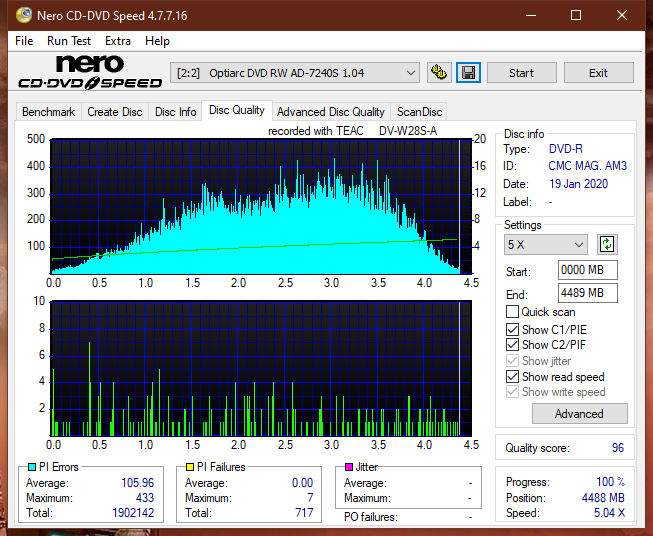Click 'recorded with TEAC DV-W28S-A' text
Viewport: 653px width, 536px height.
tap(352, 131)
